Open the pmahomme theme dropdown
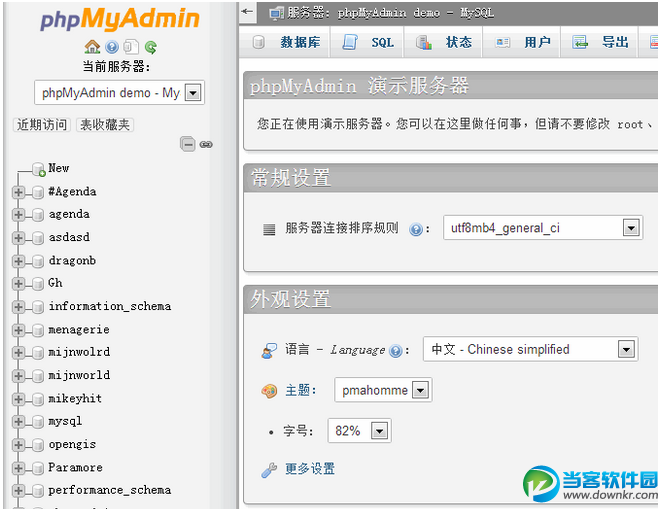Screen dimensions: 659x509 pos(383,390)
